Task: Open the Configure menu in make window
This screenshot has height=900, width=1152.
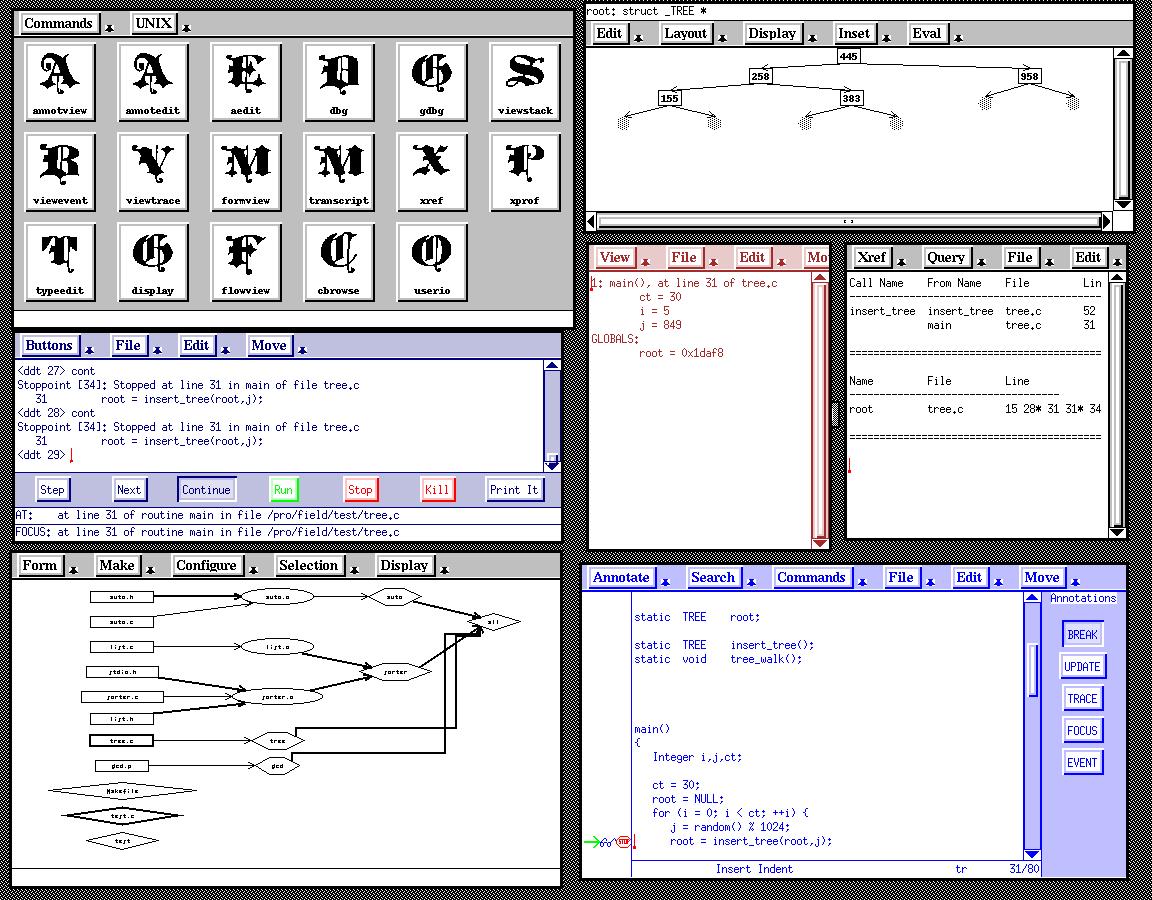Action: pyautogui.click(x=206, y=565)
